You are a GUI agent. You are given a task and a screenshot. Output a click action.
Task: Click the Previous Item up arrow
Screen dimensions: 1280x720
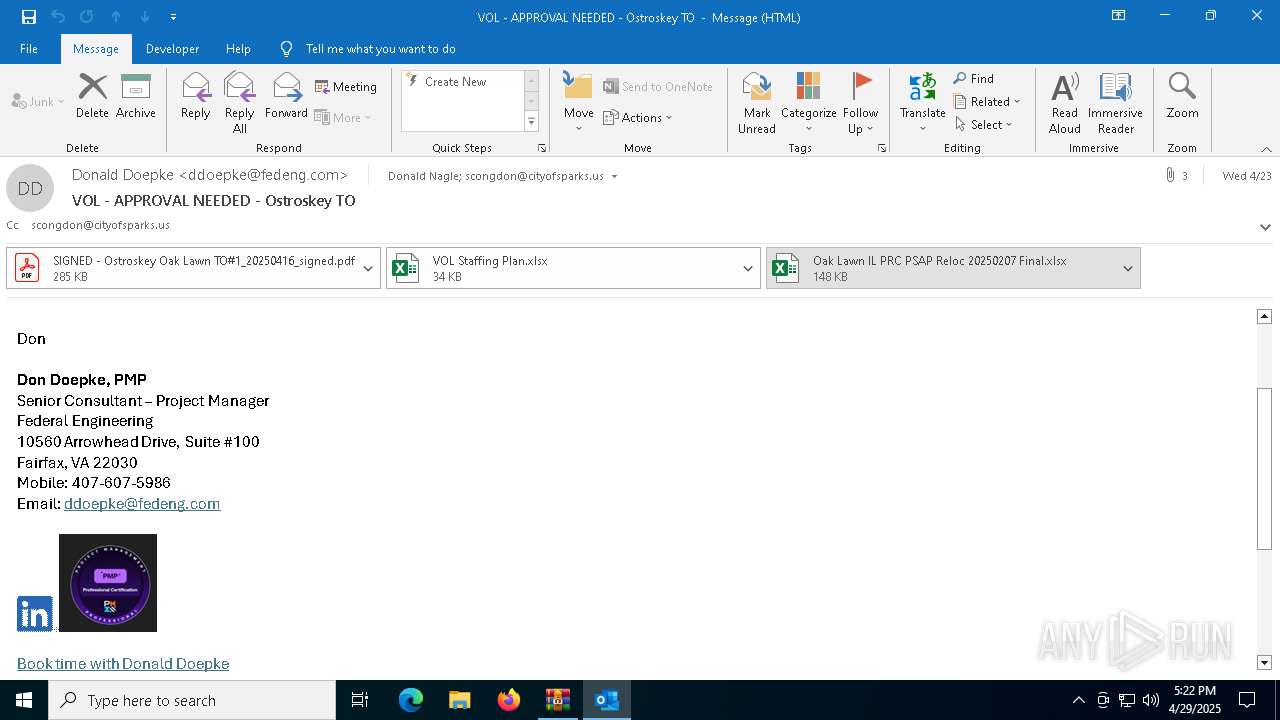coord(115,16)
